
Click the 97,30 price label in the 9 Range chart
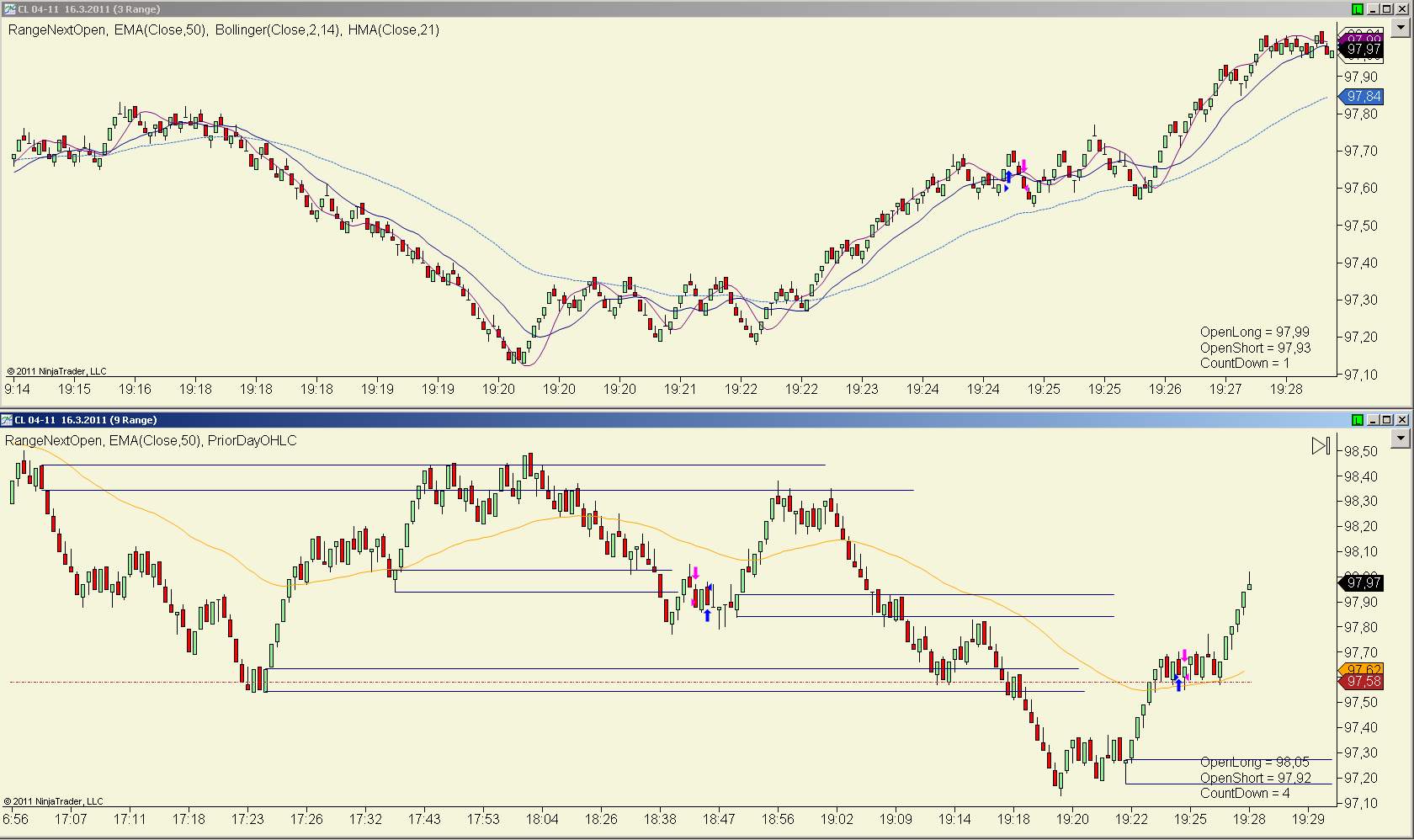[1362, 753]
